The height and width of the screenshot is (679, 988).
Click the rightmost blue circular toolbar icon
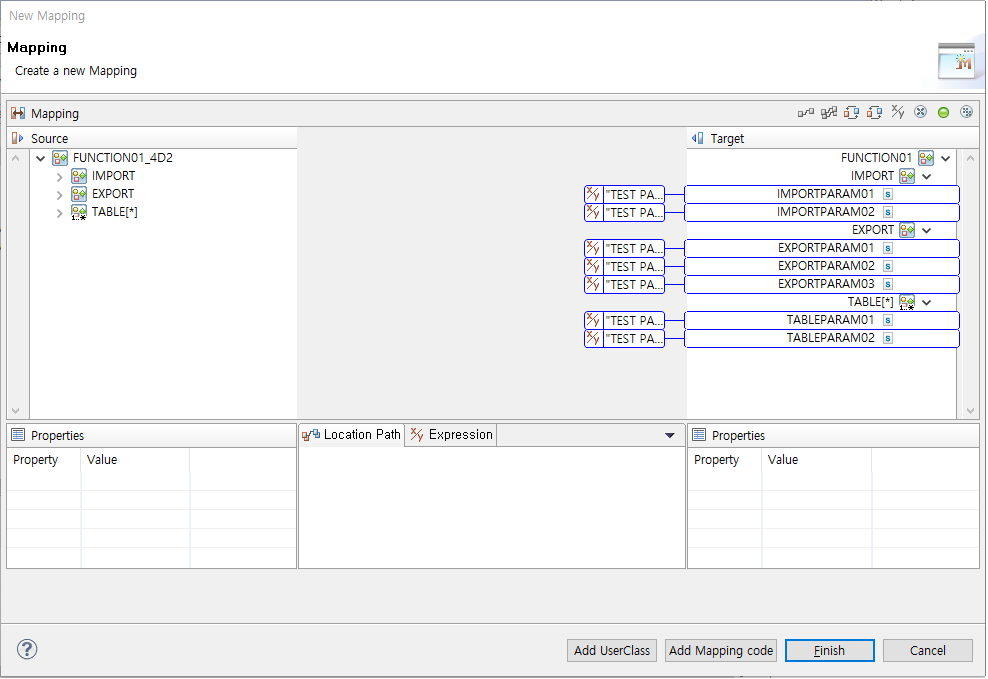pos(966,112)
